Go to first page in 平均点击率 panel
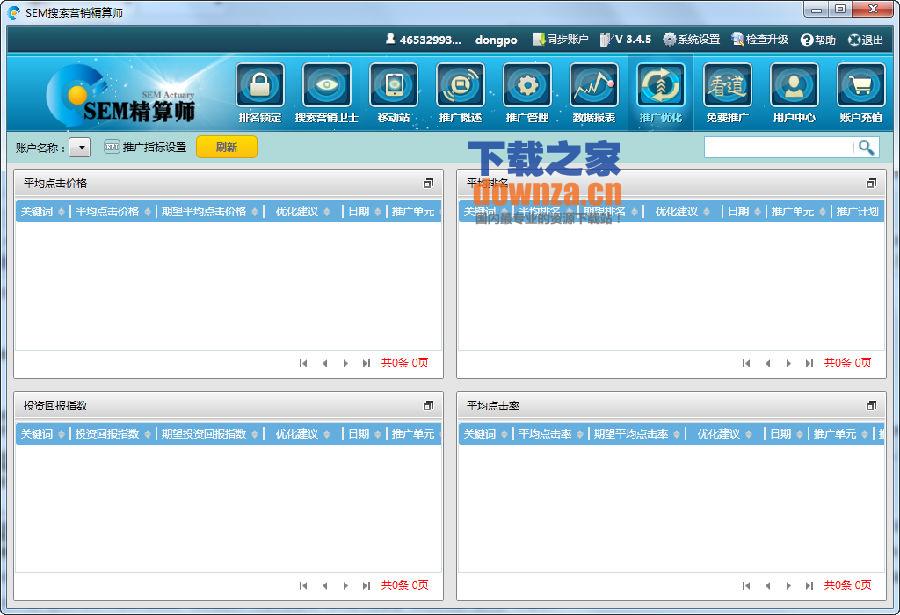 coord(746,586)
